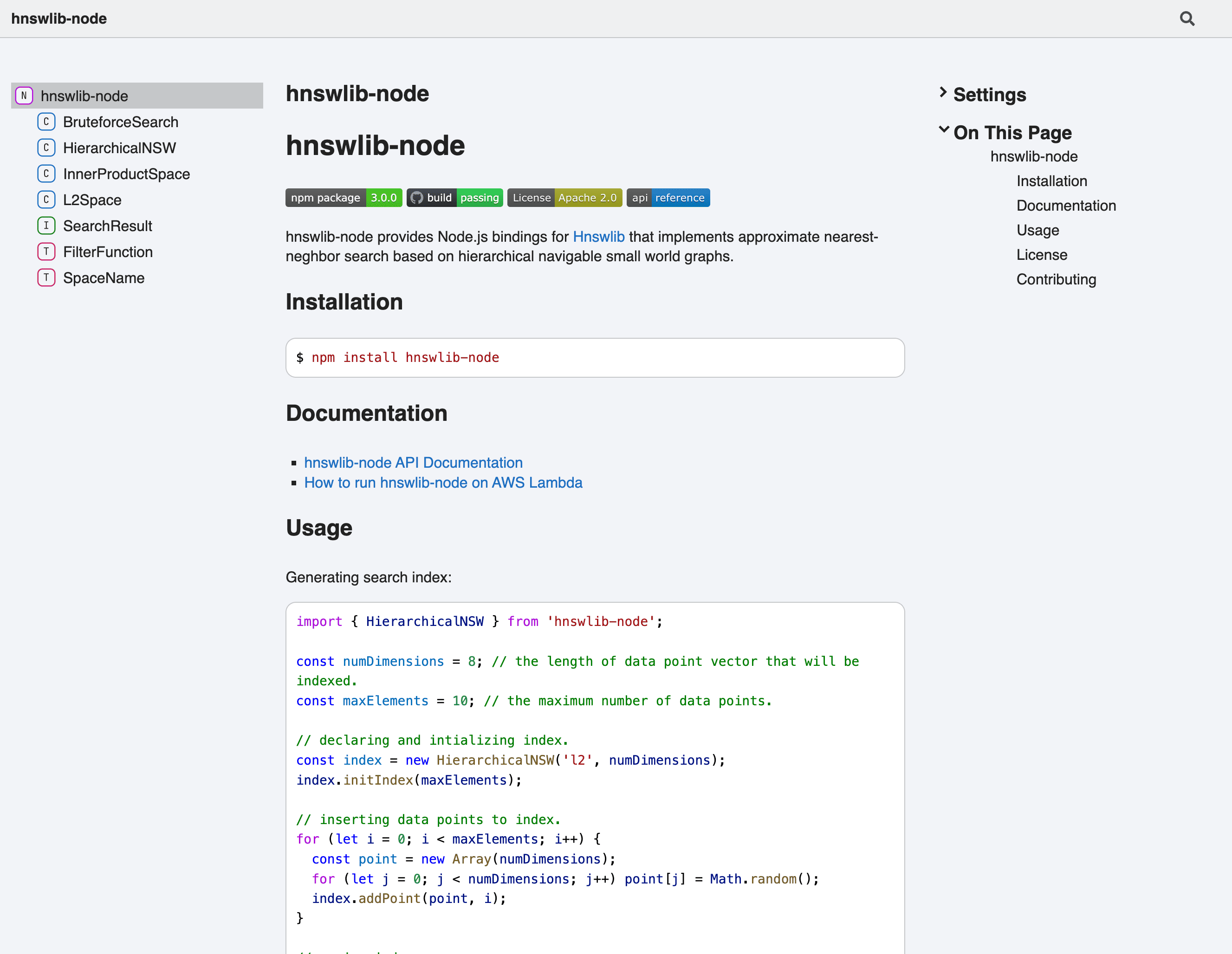Click the build passing badge
The width and height of the screenshot is (1232, 954).
(454, 198)
